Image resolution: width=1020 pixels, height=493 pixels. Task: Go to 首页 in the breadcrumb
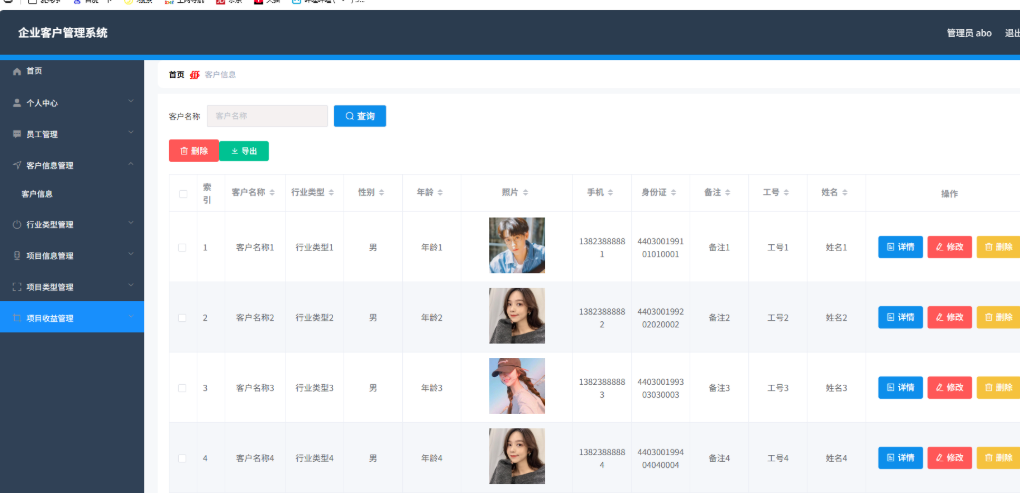pyautogui.click(x=176, y=75)
